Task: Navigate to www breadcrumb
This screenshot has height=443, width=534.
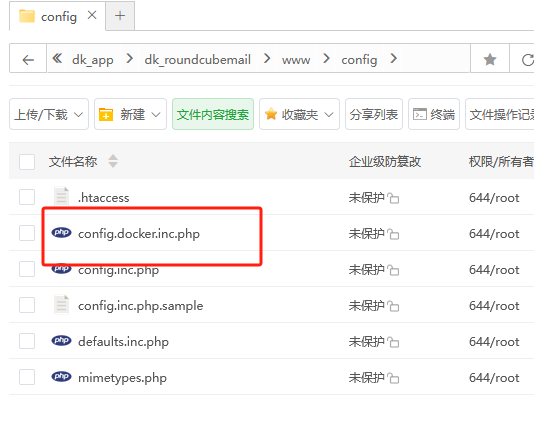Action: point(296,60)
